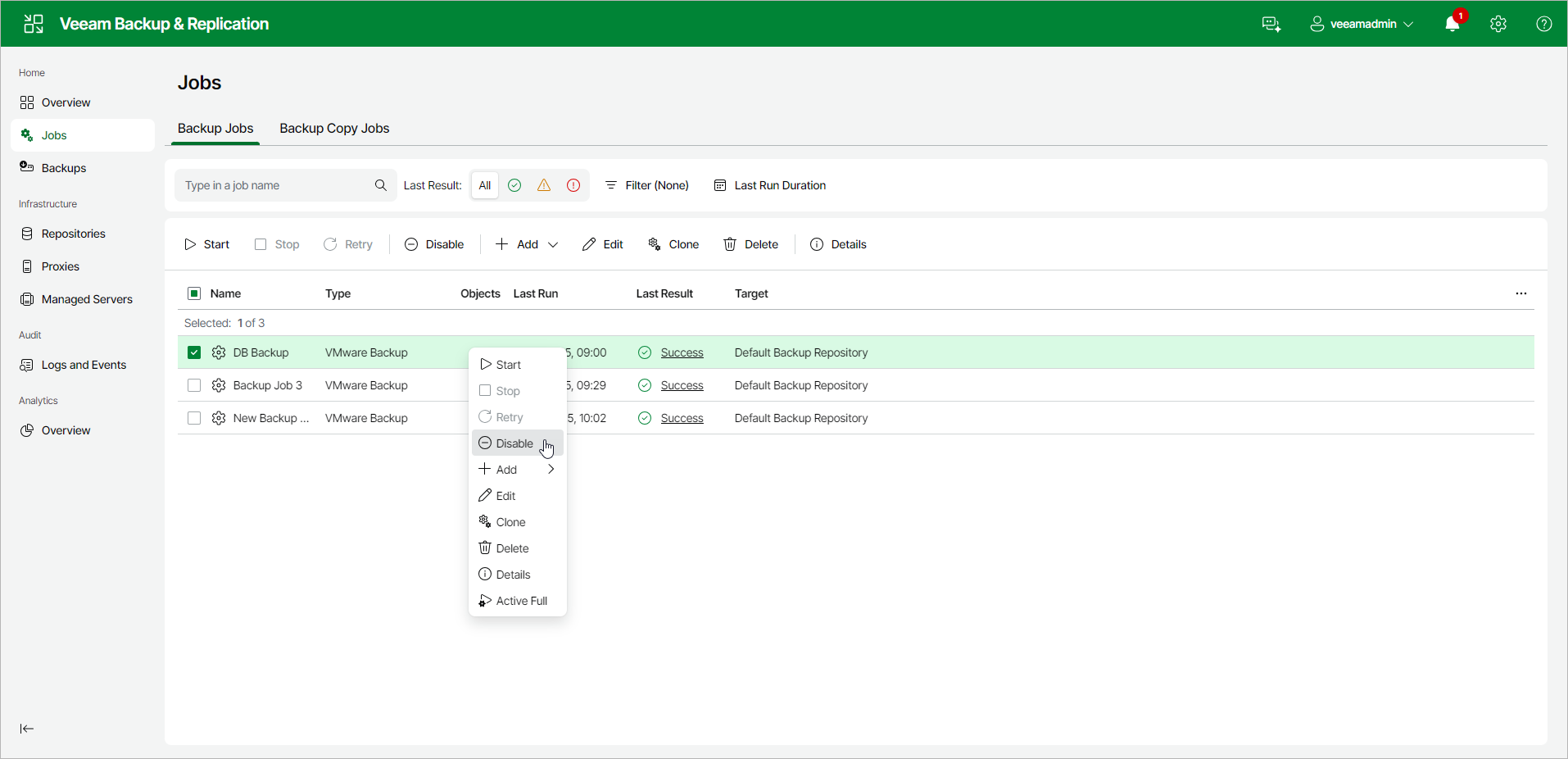Filter jobs by success result icon
The image size is (1568, 759).
tap(514, 185)
